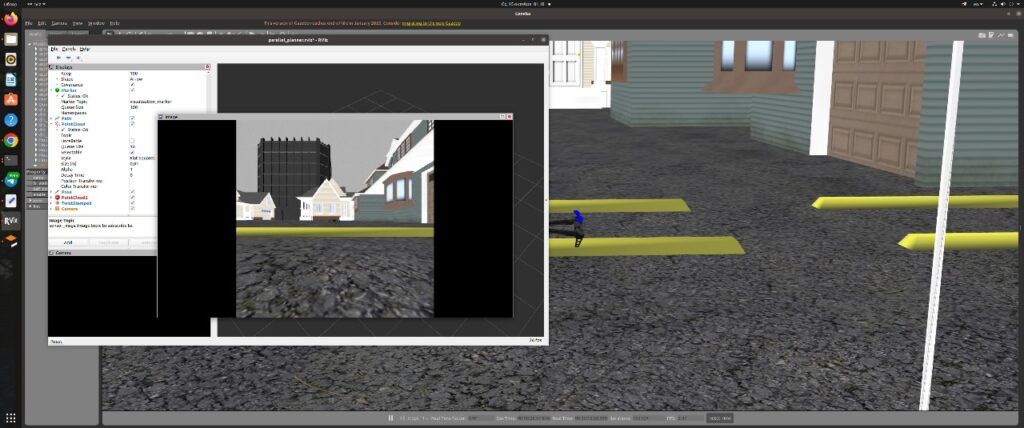Click the Add display button
Image resolution: width=1024 pixels, height=428 pixels.
click(68, 242)
